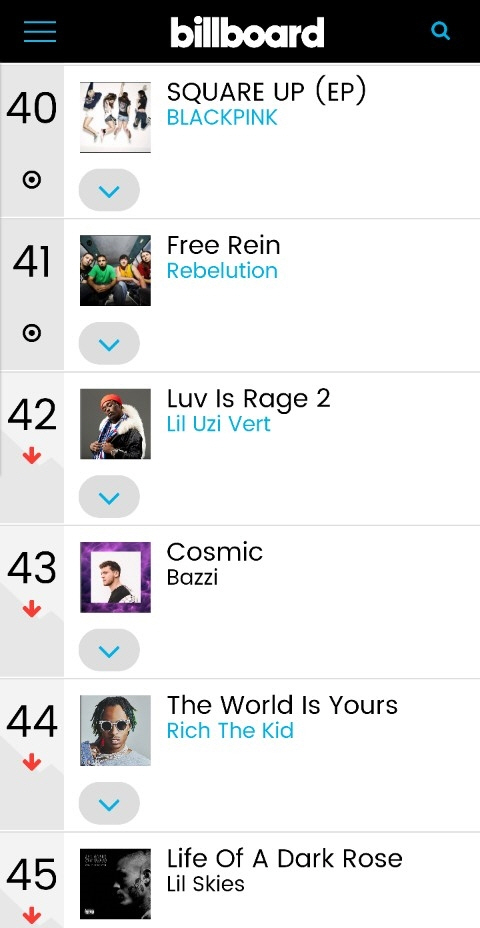The width and height of the screenshot is (480, 928).
Task: Click the Cosmic album cover thumbnail
Action: point(115,578)
